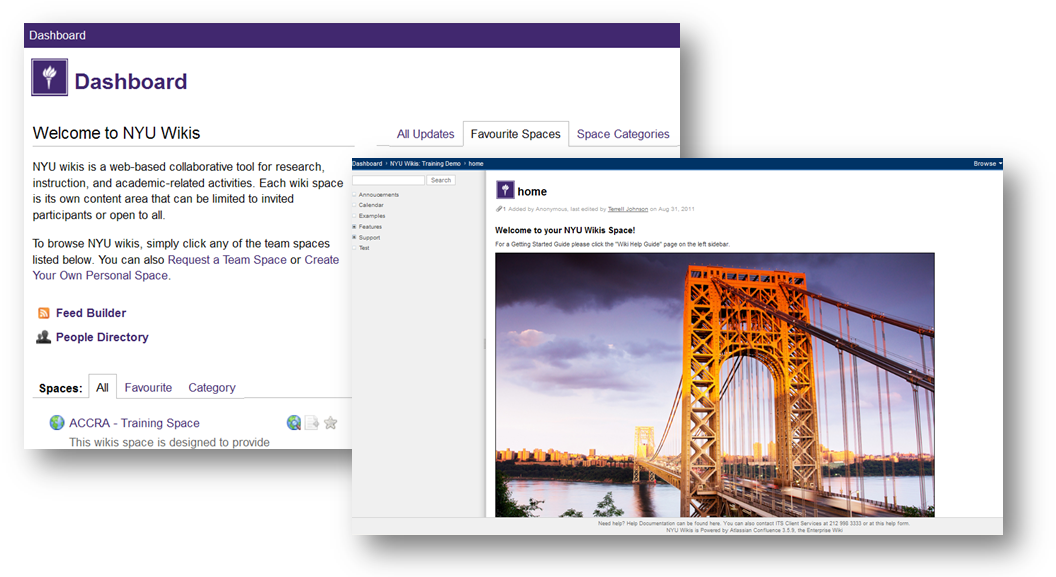This screenshot has width=1056, height=577.
Task: Click the paperclip attachments icon under home
Action: pos(499,209)
